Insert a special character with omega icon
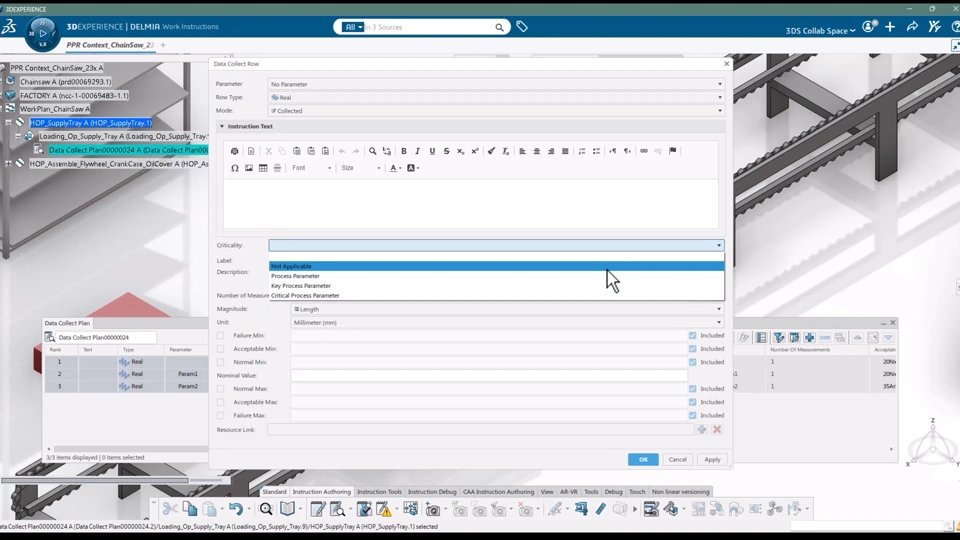This screenshot has height=540, width=960. (x=235, y=168)
